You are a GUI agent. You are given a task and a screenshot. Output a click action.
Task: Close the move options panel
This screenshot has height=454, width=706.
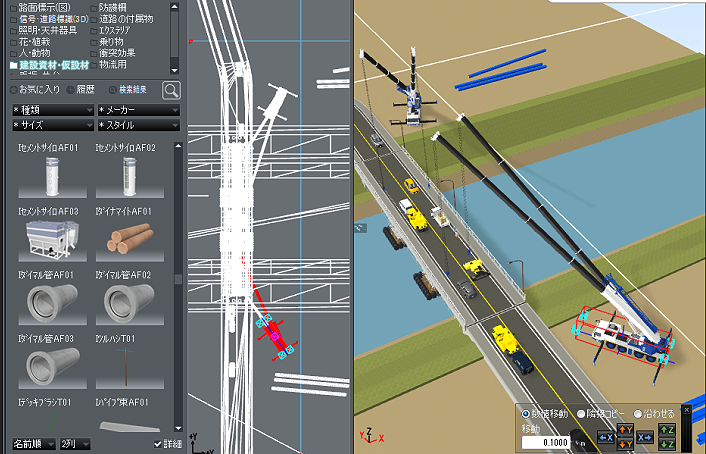coord(686,410)
